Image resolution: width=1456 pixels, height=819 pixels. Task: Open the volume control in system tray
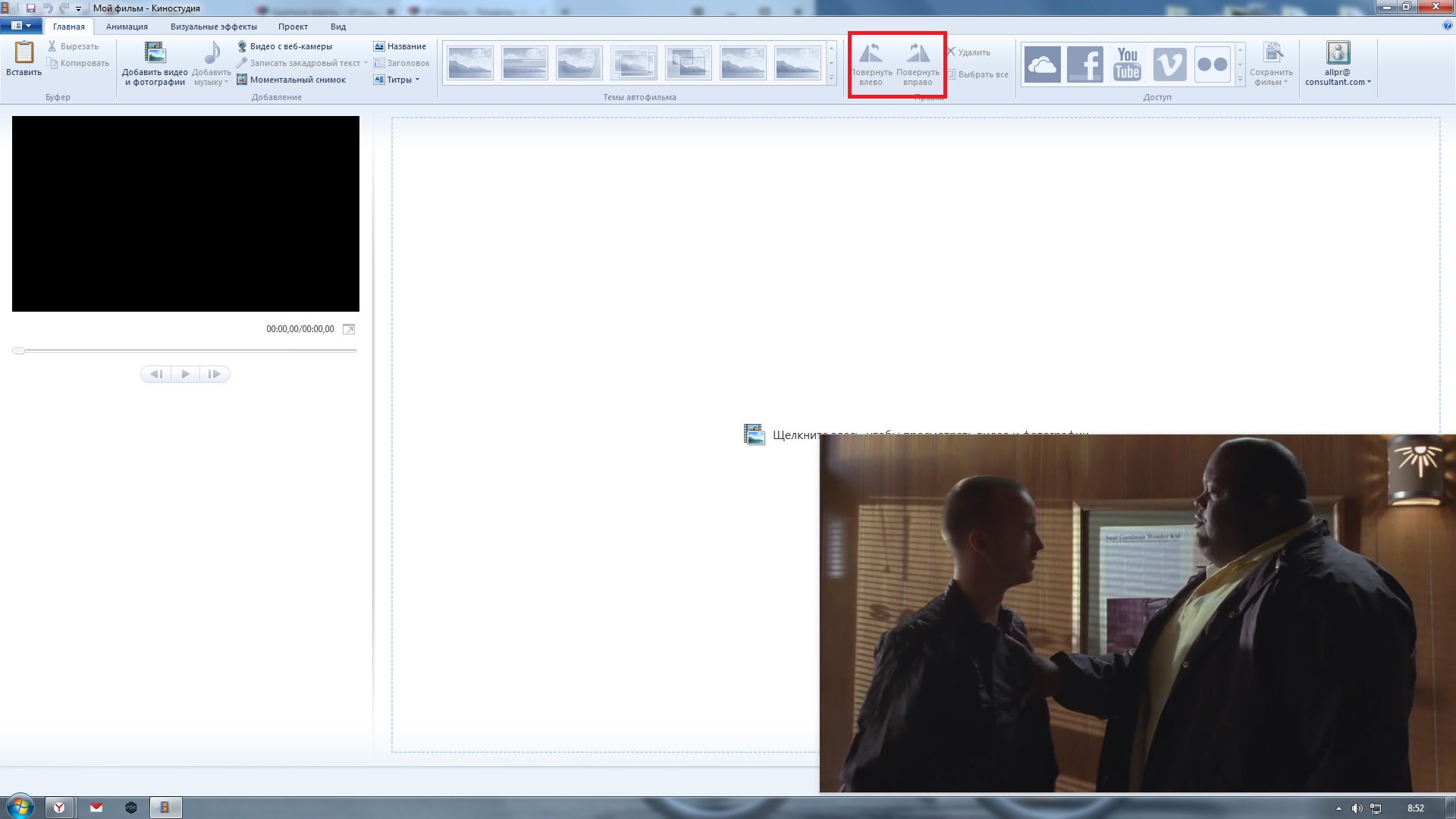pos(1357,808)
